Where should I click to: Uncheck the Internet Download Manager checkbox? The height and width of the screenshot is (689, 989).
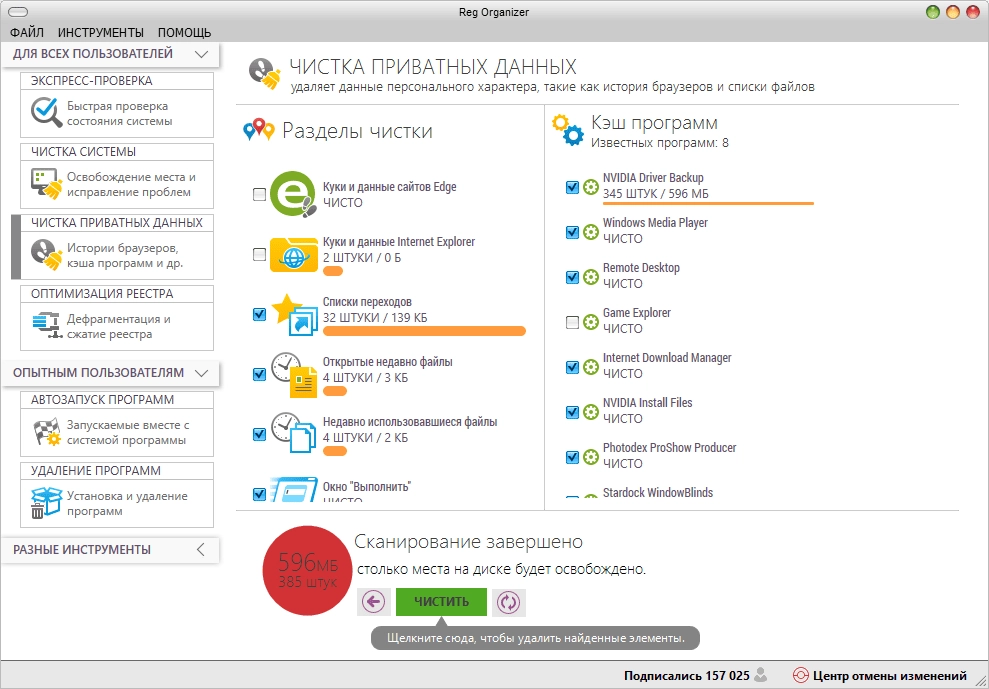pos(572,367)
